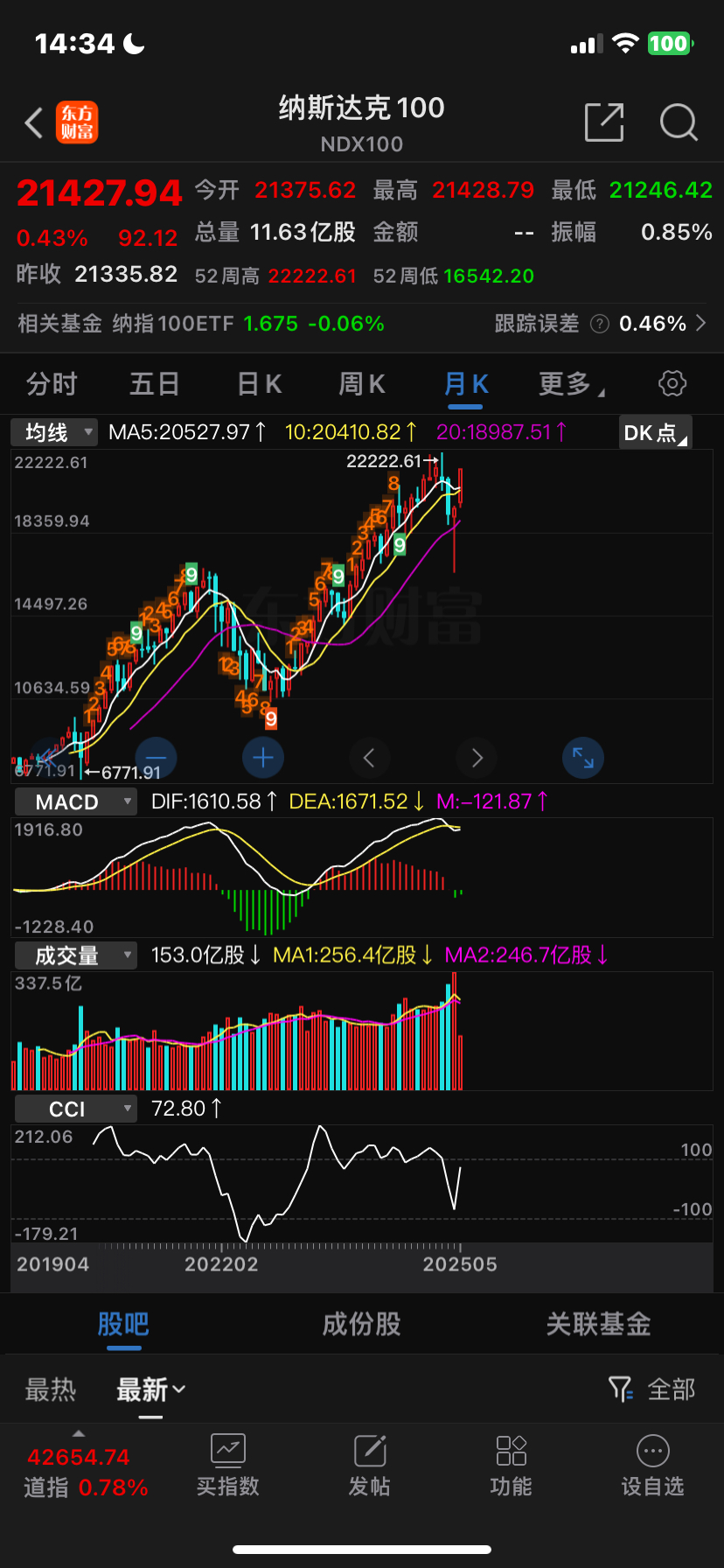Tap MA5:20527.97 value label
Image resolution: width=724 pixels, height=1568 pixels.
point(187,432)
